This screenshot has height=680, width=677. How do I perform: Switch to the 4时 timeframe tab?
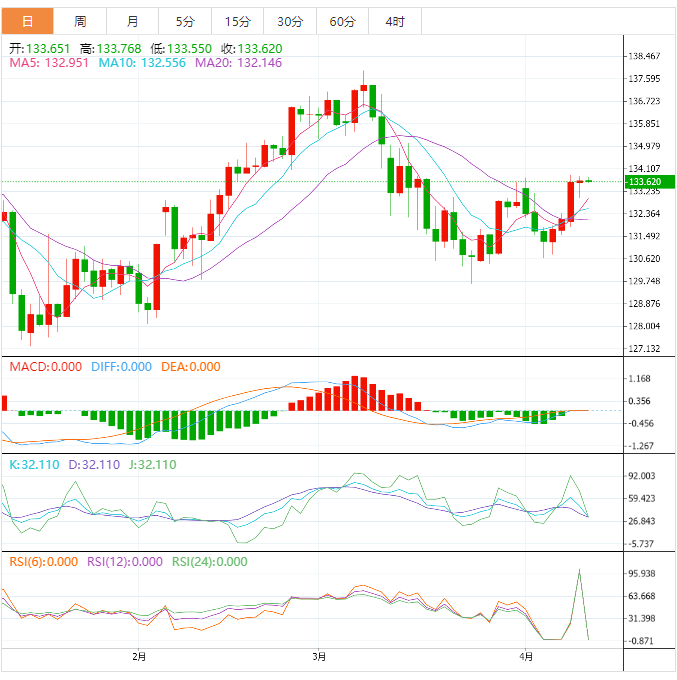pyautogui.click(x=395, y=21)
